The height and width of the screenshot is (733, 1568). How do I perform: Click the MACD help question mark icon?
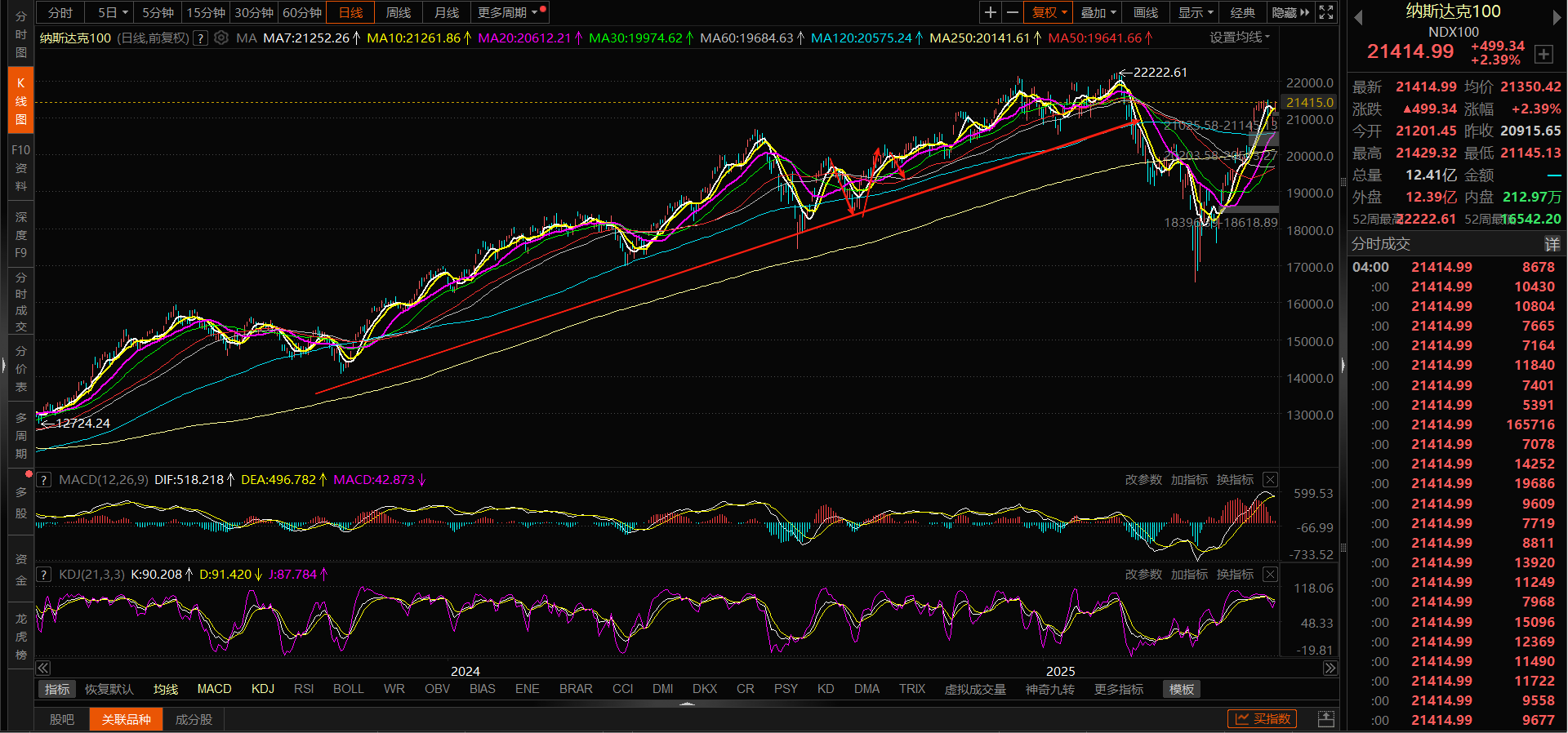(x=44, y=480)
